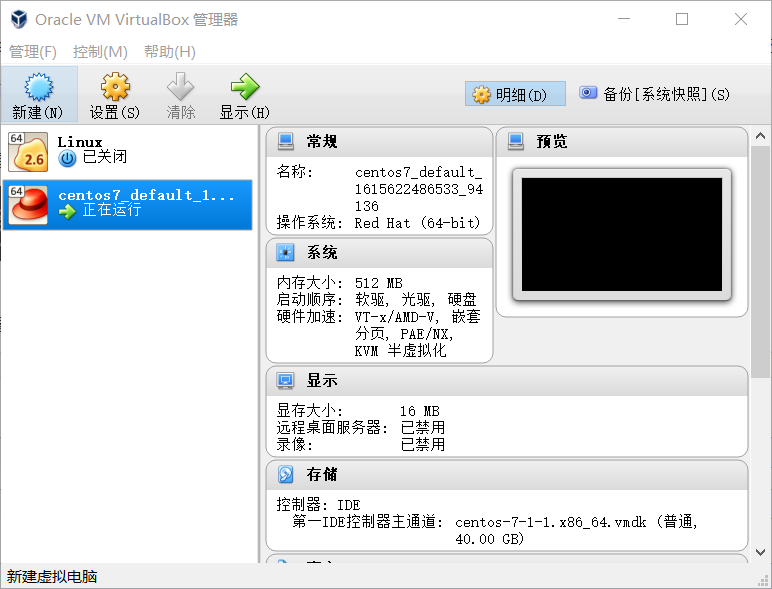Click the powered-off state icon under Linux

point(67,159)
